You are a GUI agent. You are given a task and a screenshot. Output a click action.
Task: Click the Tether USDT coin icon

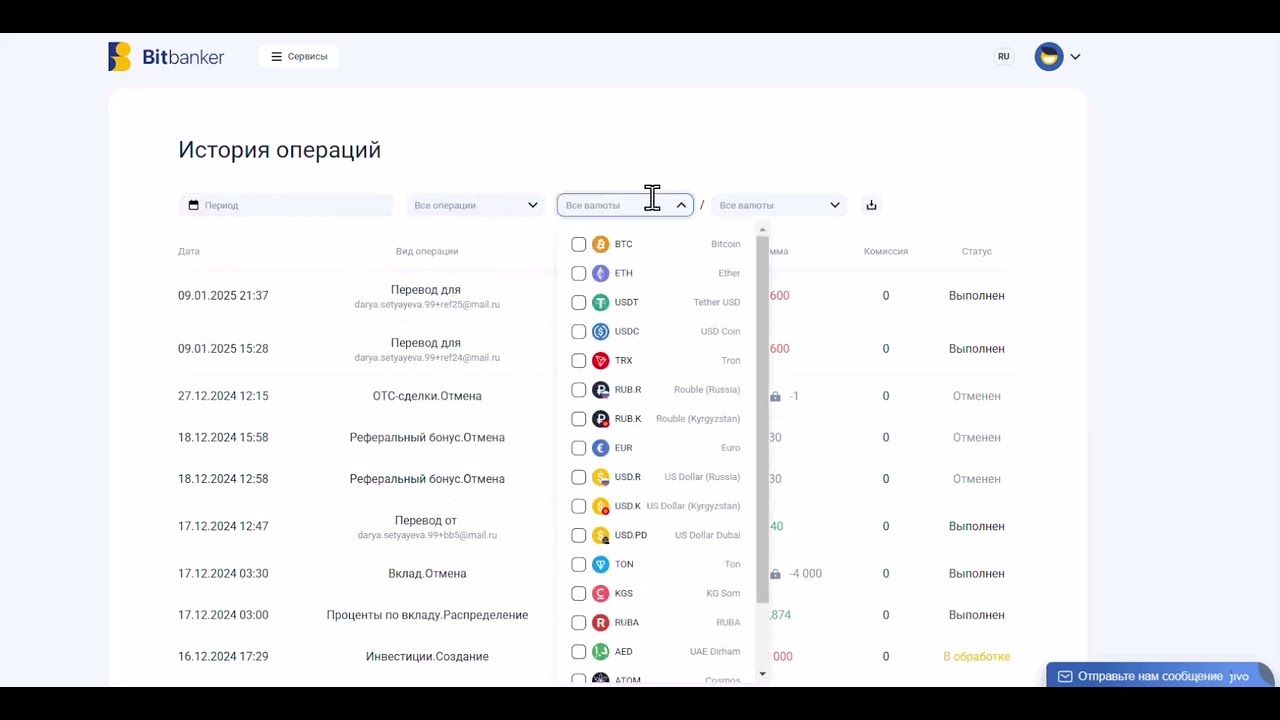(x=600, y=302)
